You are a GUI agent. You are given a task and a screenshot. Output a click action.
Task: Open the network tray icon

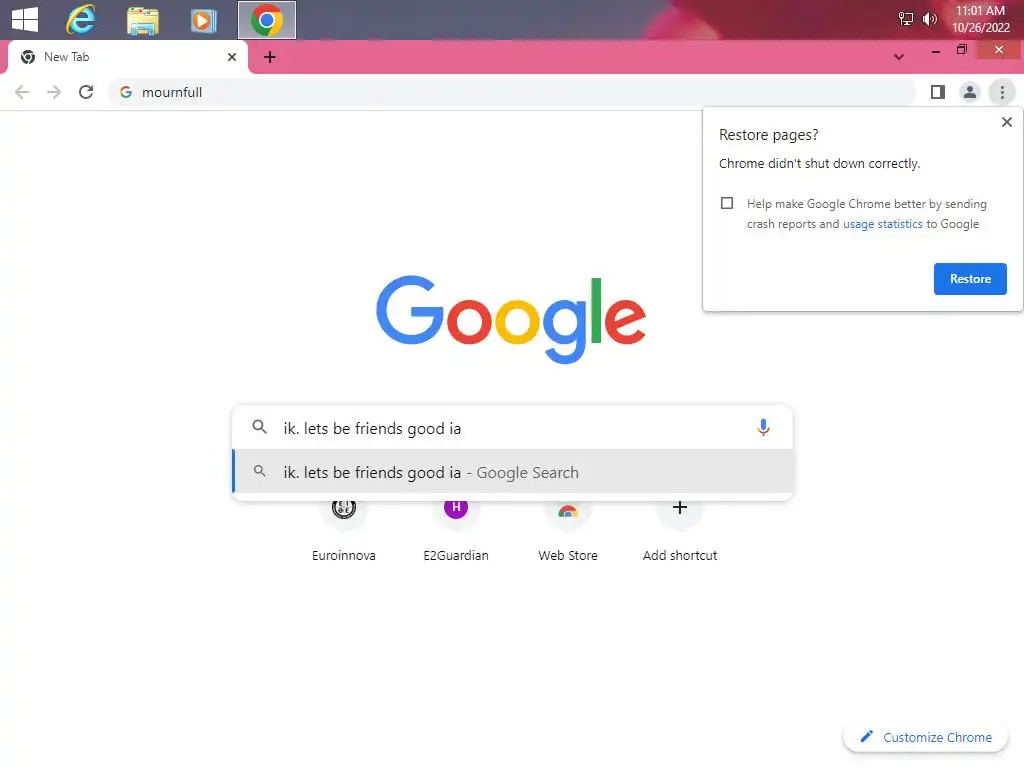pos(906,19)
